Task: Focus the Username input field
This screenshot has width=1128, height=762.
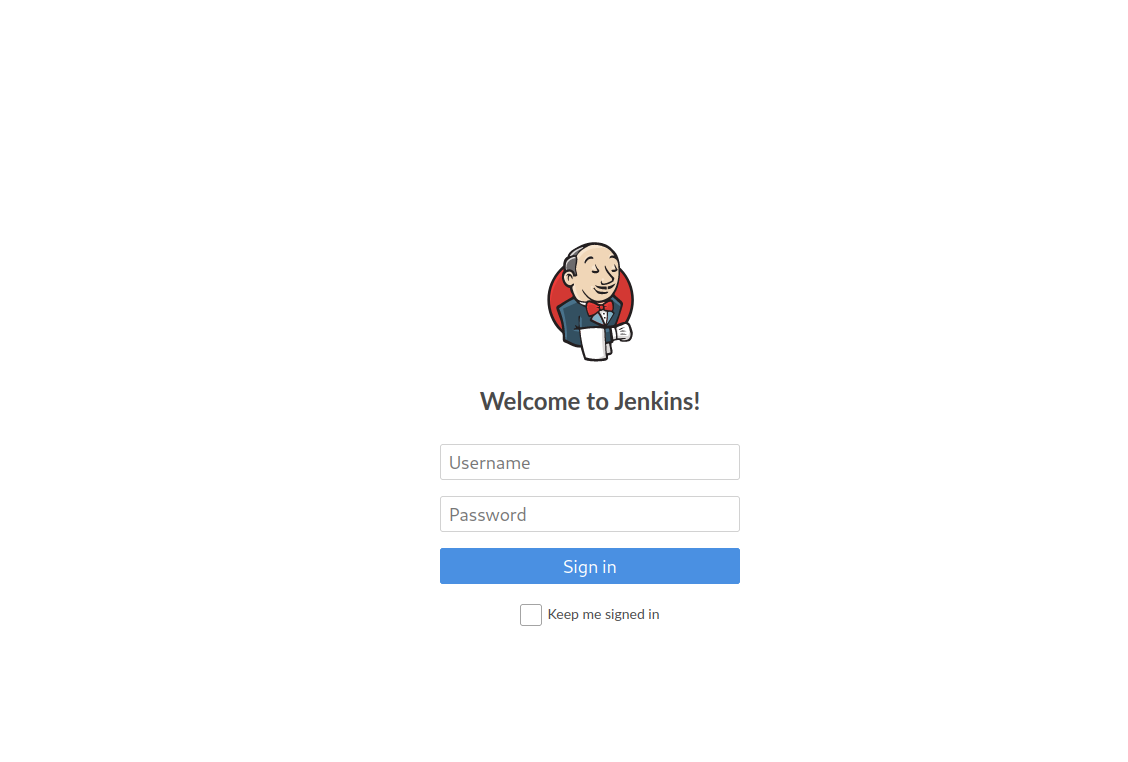Action: [x=590, y=462]
